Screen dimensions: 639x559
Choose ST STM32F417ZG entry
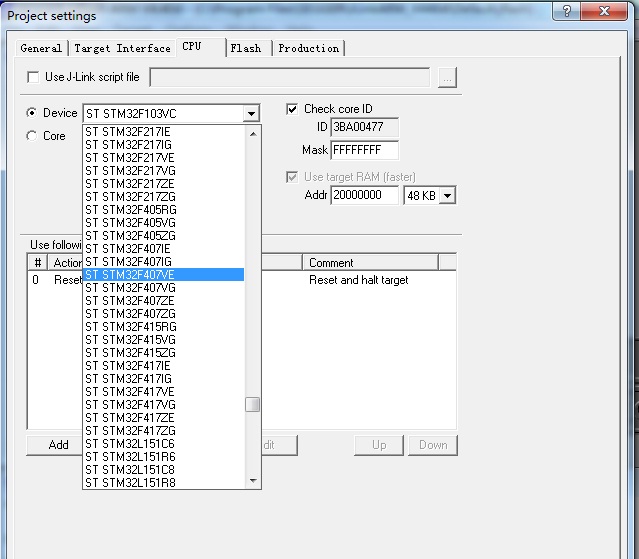click(163, 431)
